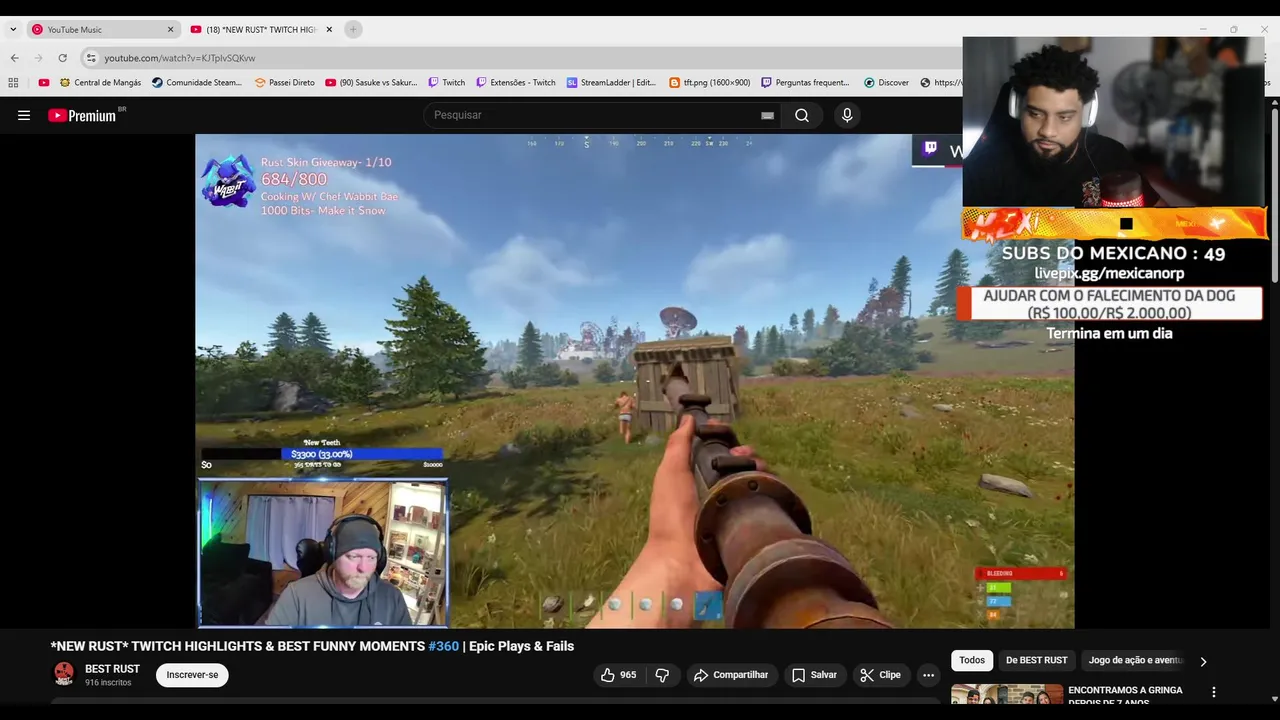Open BEST RUST channel name link
1280x720 pixels.
click(112, 669)
